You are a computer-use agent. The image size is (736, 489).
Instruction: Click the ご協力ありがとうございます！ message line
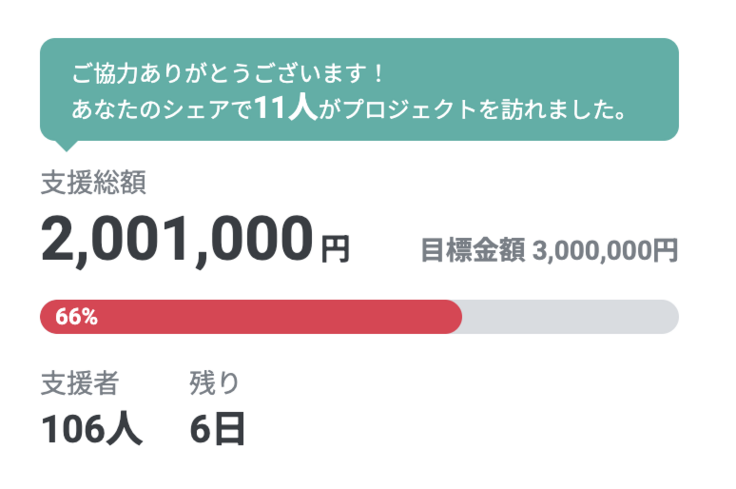[x=228, y=75]
